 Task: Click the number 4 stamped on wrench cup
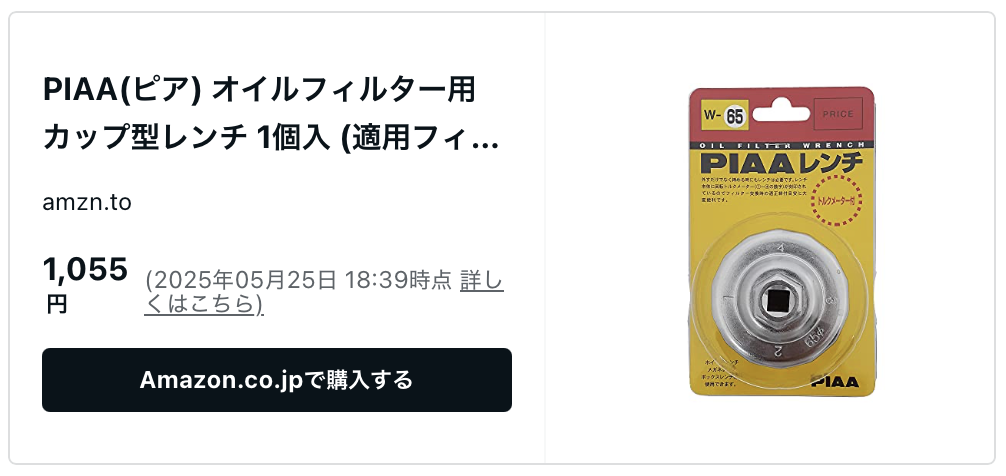[780, 248]
